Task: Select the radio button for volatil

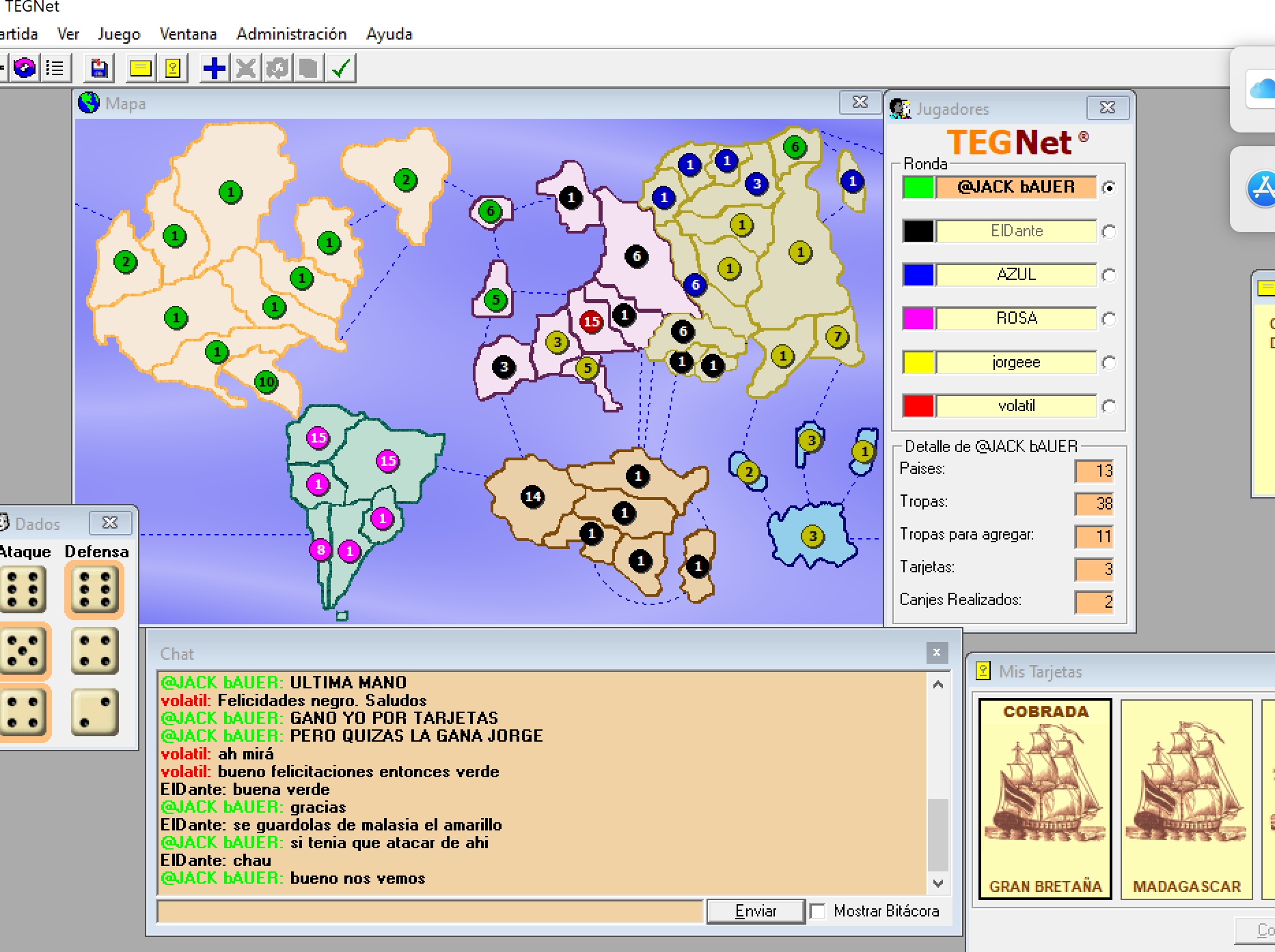Action: (x=1109, y=406)
